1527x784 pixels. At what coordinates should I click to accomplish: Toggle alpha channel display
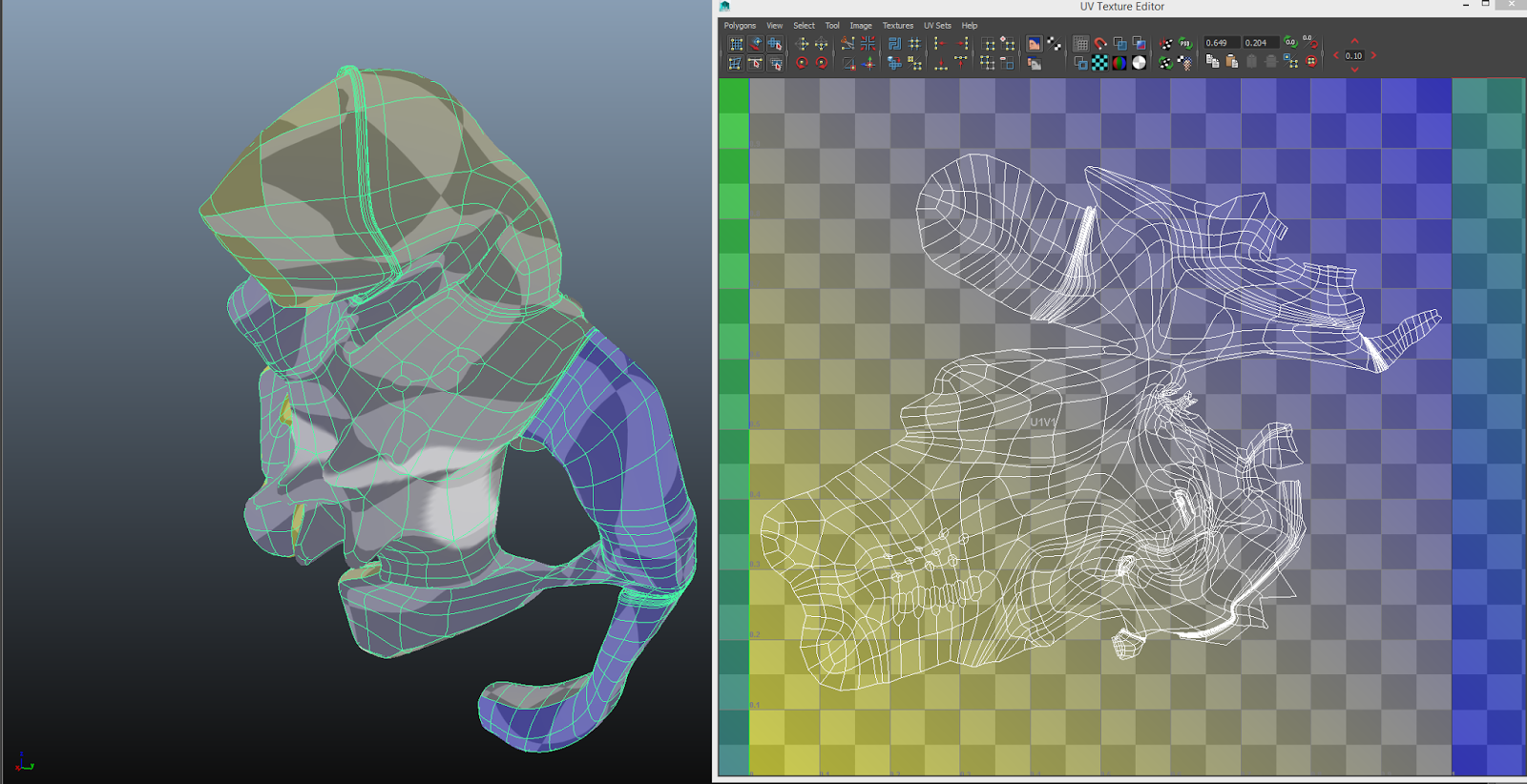[1139, 63]
